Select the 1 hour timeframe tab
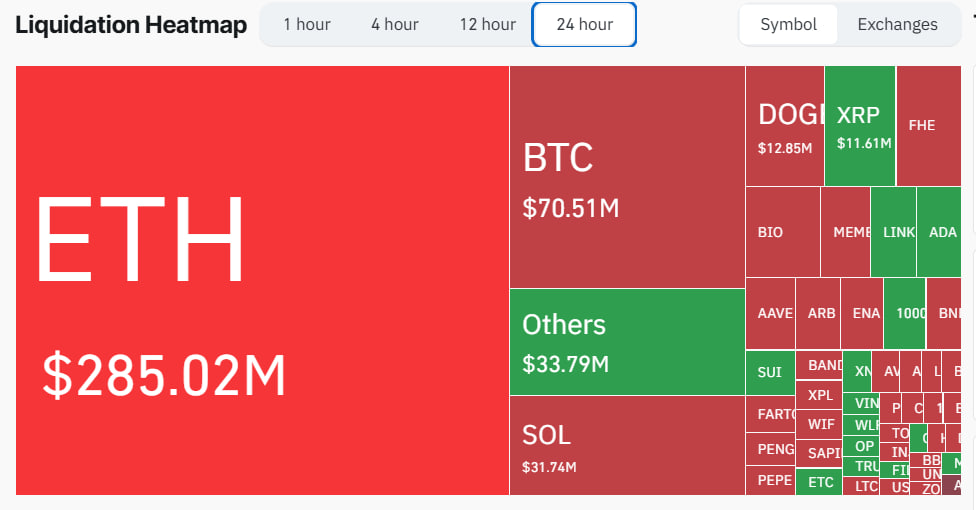Image resolution: width=976 pixels, height=510 pixels. tap(307, 24)
